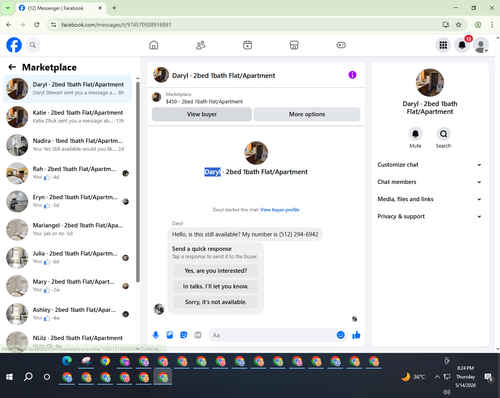Open the Gaming icon in top navigation
Screen dimensions: 500x398
(x=341, y=45)
